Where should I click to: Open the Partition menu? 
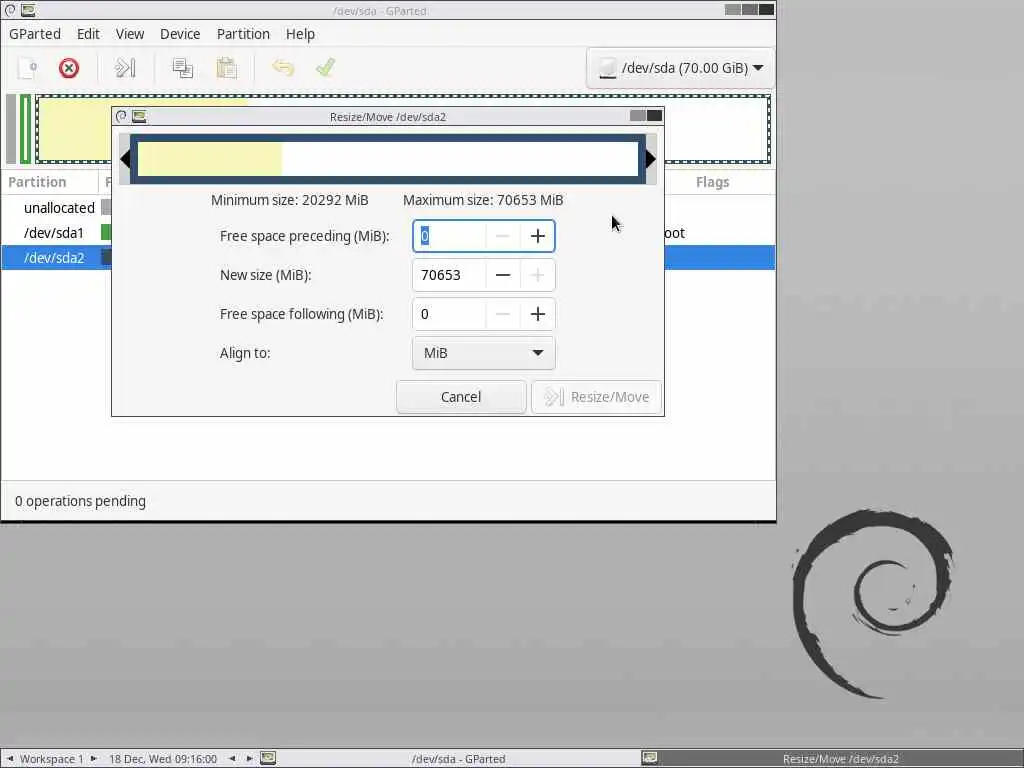[243, 34]
